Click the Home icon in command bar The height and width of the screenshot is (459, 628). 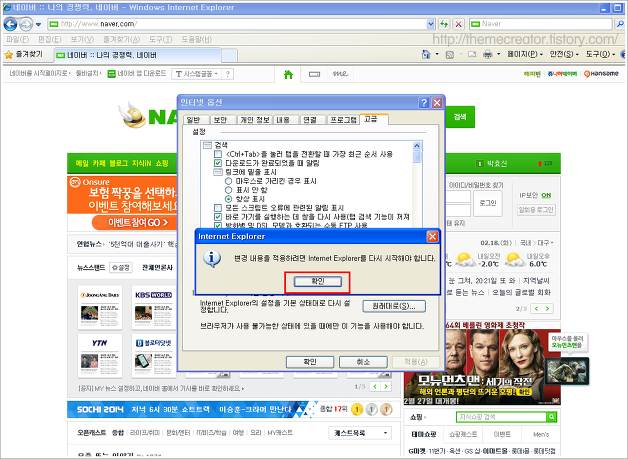click(x=426, y=54)
